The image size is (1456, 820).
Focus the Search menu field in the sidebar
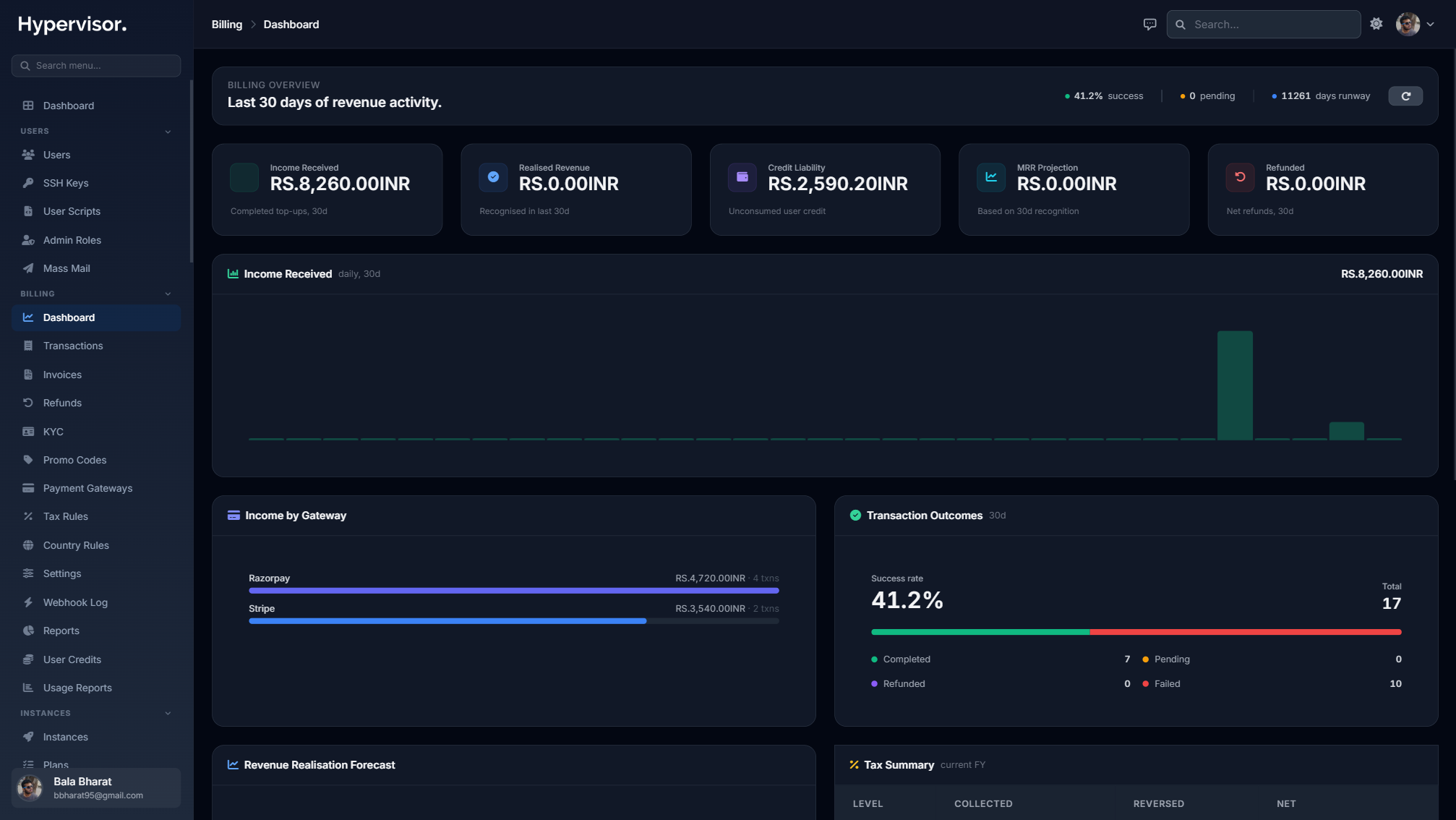click(x=96, y=66)
